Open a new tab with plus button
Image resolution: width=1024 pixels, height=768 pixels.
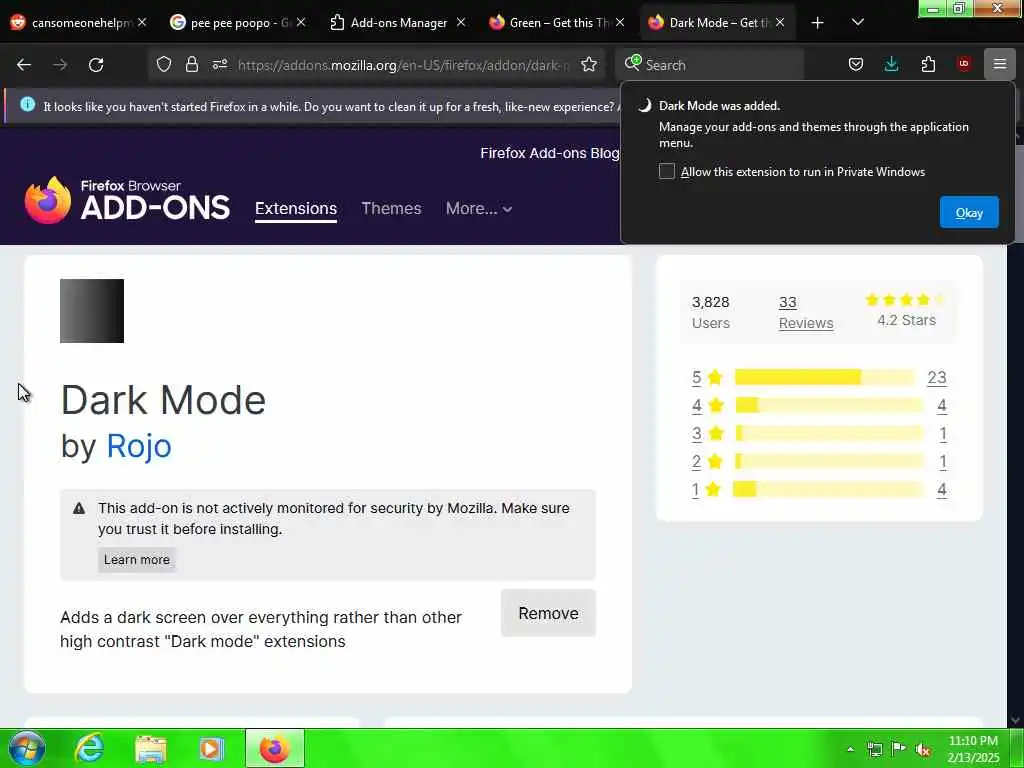pyautogui.click(x=818, y=23)
